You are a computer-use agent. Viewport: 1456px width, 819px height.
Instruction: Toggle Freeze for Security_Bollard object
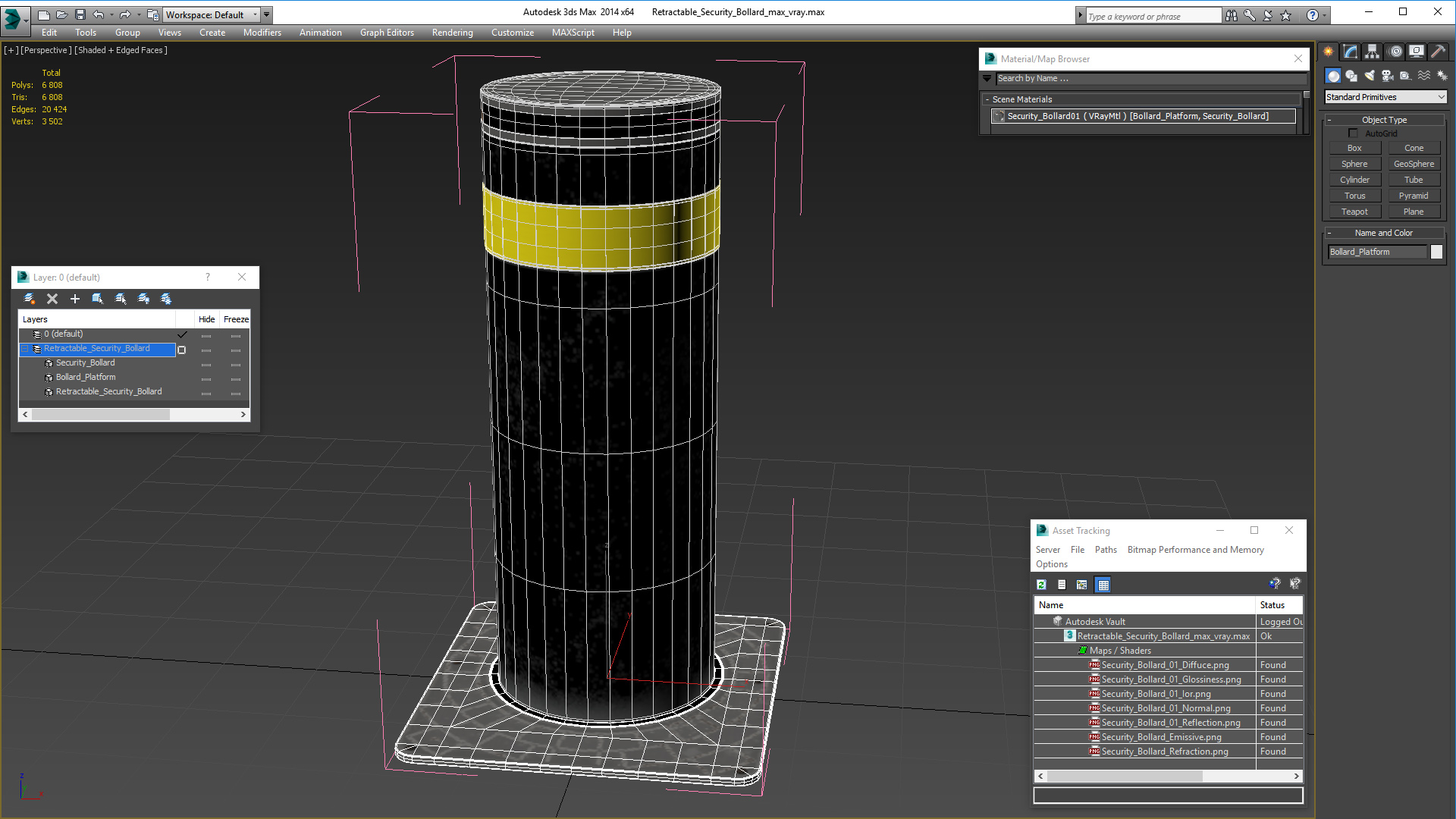coord(236,364)
